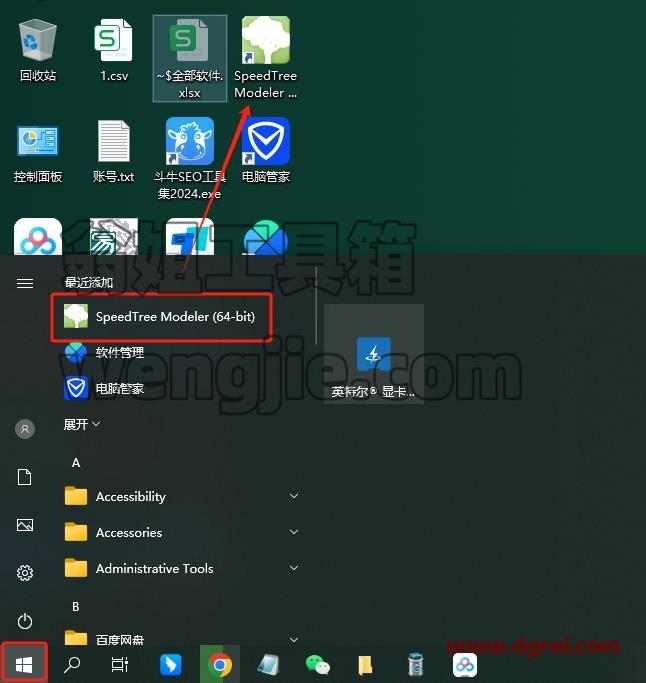Open taskbar search magnifier

[x=72, y=665]
